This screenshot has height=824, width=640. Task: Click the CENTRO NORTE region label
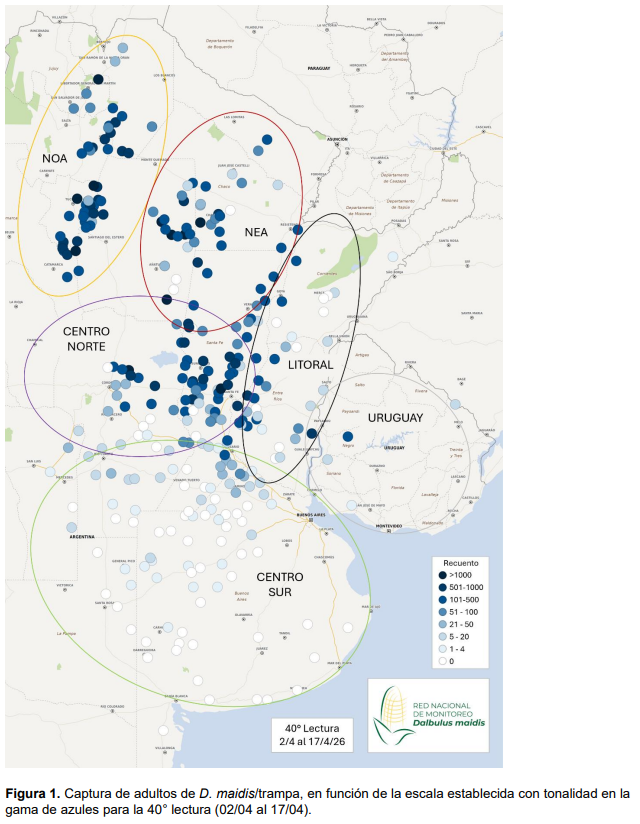point(85,338)
